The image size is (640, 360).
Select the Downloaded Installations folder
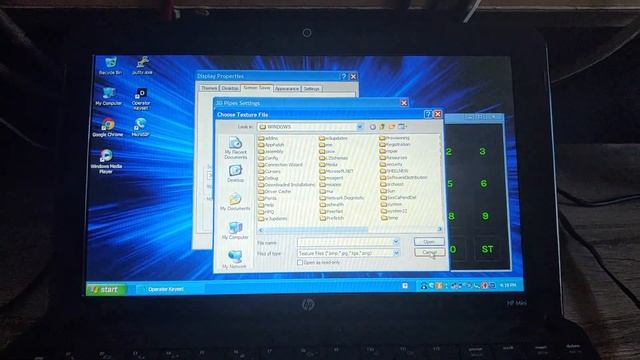[287, 185]
